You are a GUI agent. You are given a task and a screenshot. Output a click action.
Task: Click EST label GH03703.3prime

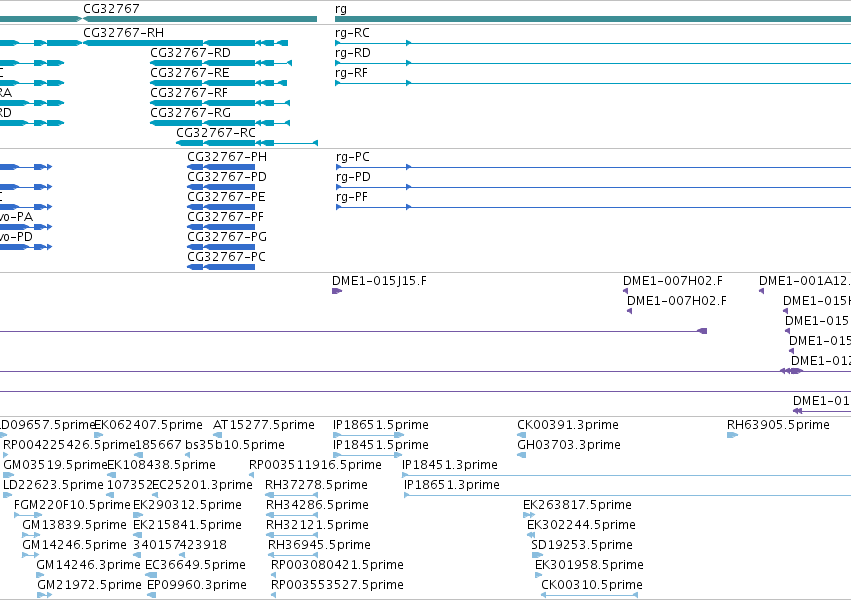569,445
